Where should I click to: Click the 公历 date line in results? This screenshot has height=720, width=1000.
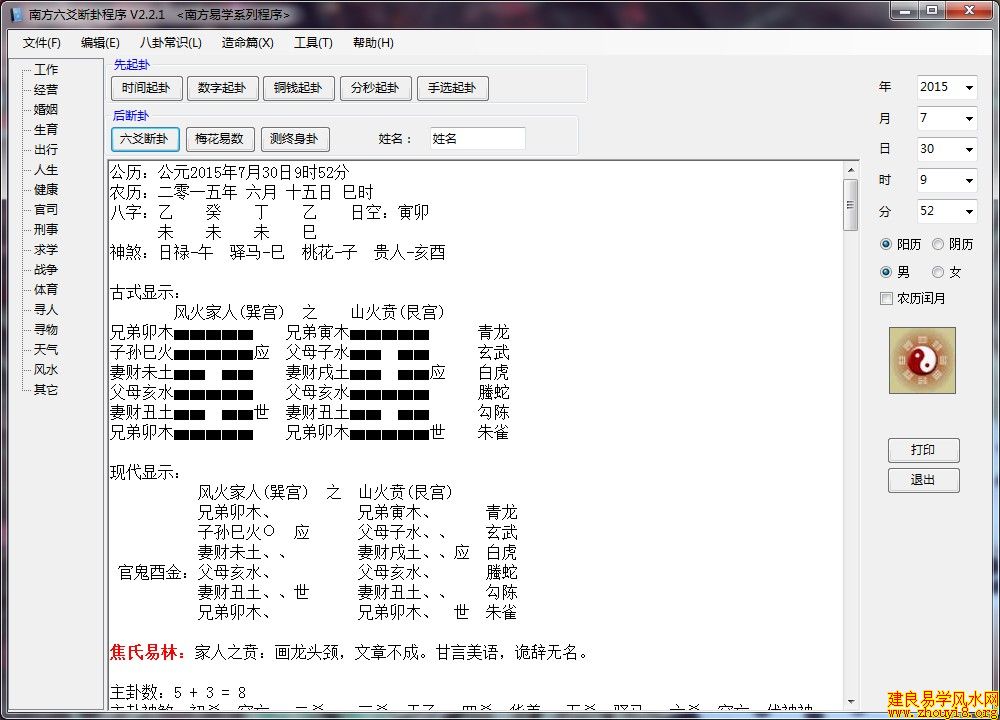(x=230, y=172)
